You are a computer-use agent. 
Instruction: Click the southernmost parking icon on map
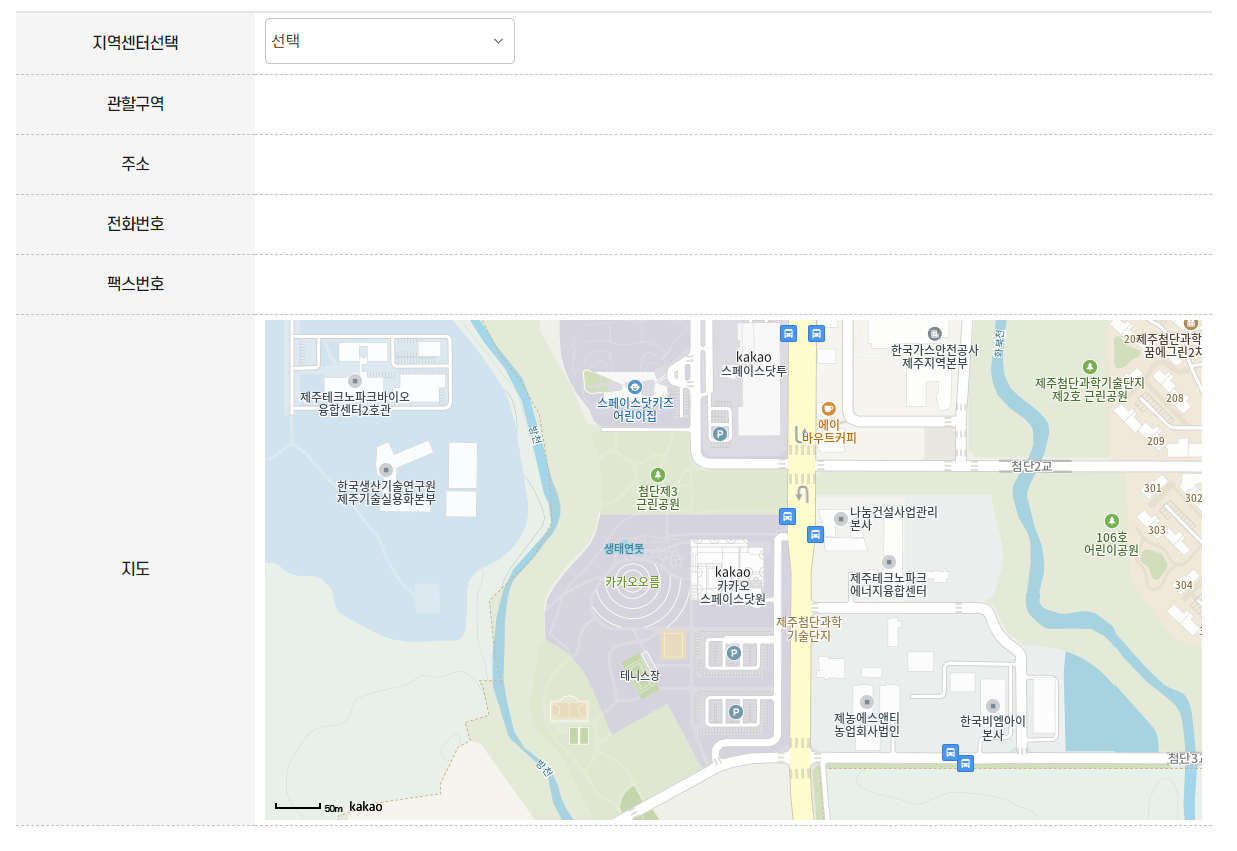[x=736, y=712]
